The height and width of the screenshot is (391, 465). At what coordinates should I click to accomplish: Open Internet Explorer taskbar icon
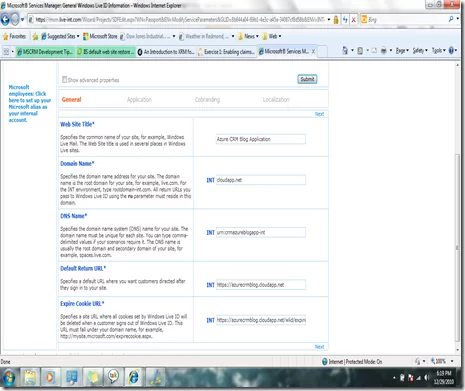(x=134, y=377)
